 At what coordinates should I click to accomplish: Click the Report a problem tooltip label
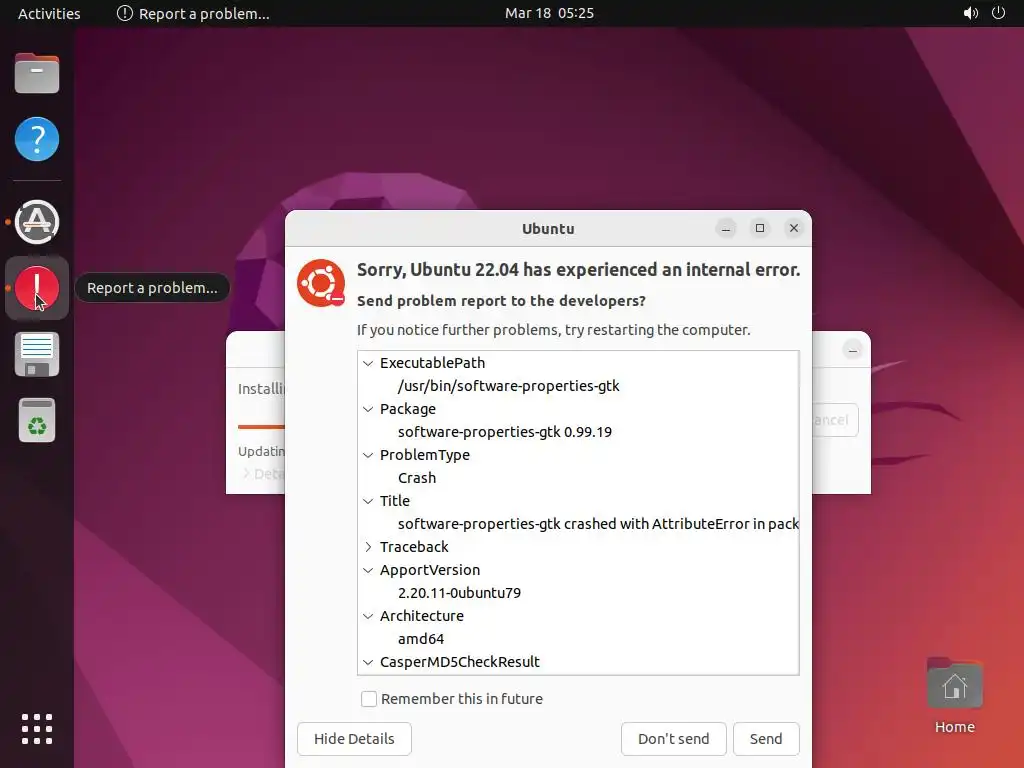152,288
